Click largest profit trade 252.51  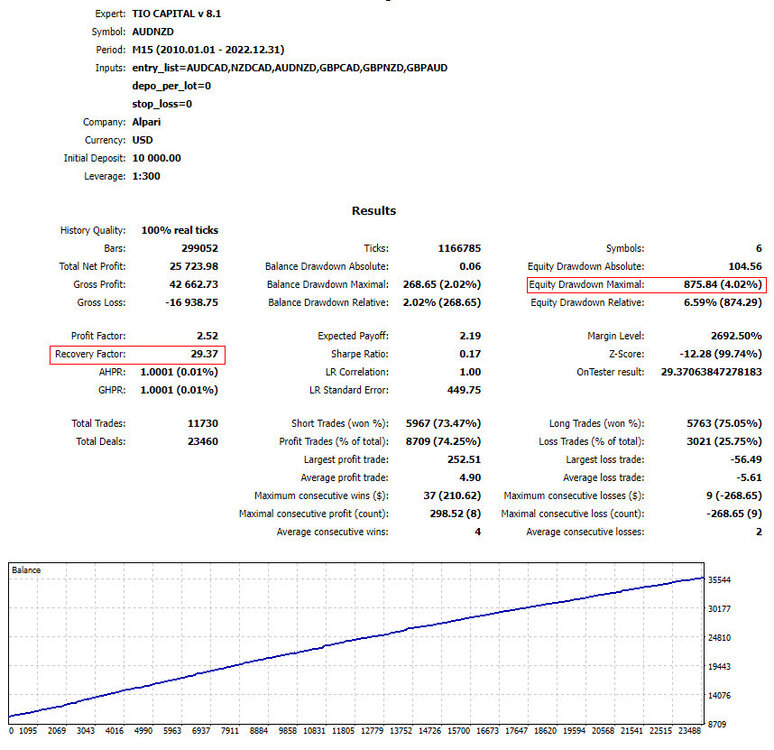point(464,460)
